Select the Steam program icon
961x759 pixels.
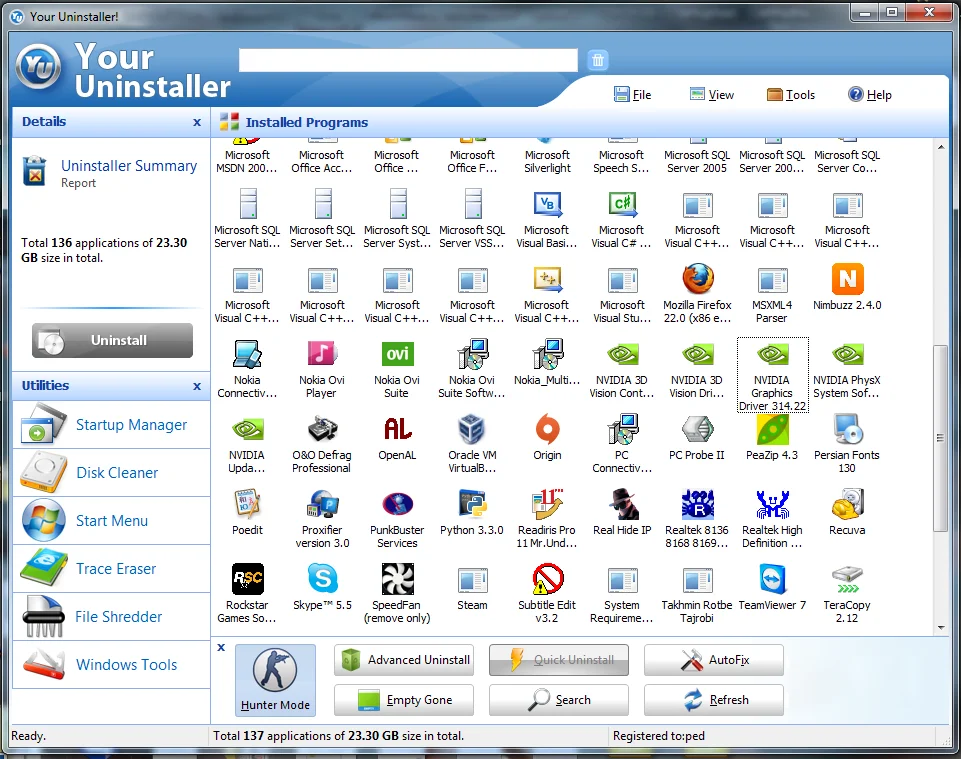pyautogui.click(x=472, y=579)
